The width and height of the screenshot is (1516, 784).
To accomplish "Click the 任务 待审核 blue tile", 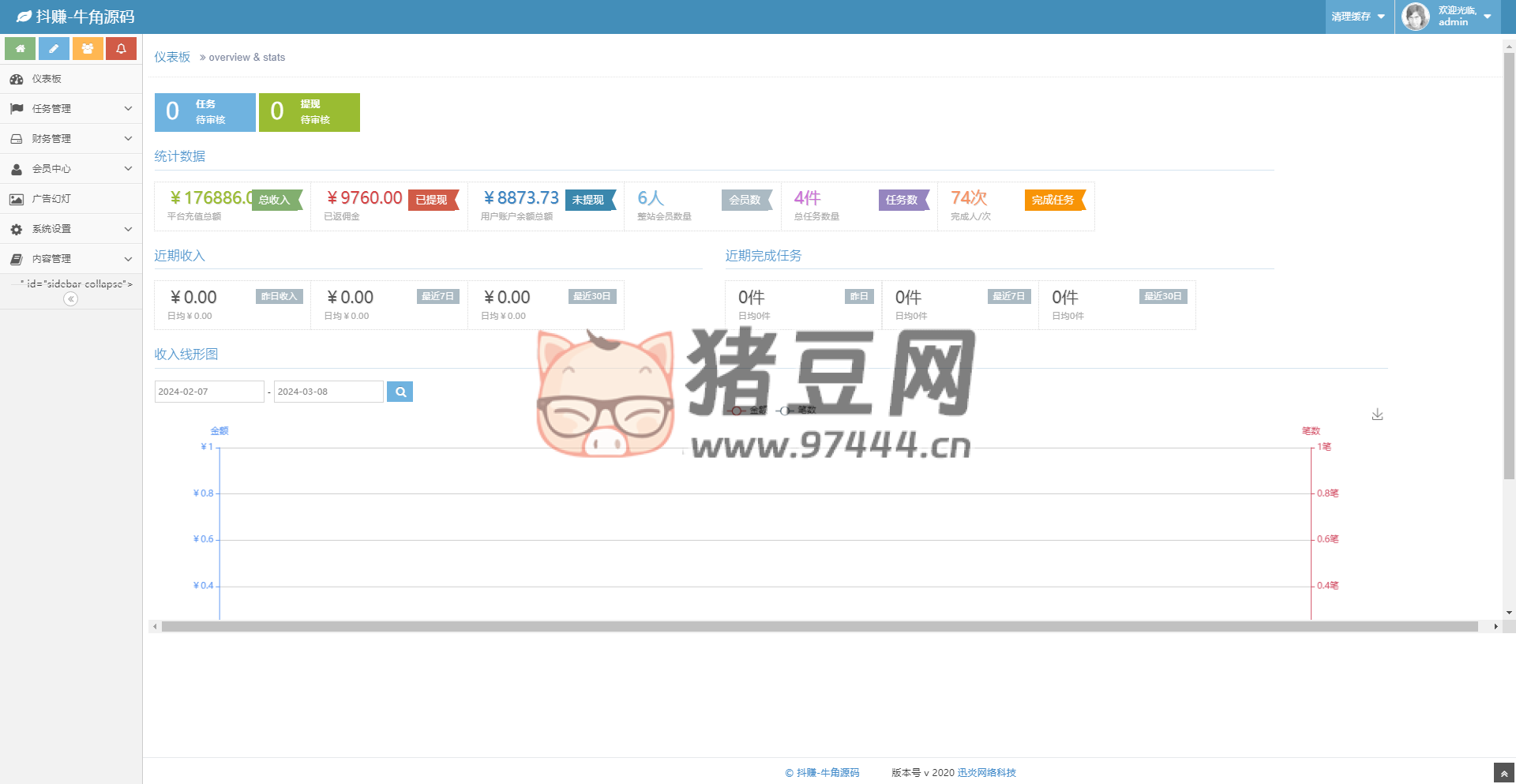I will 205,112.
